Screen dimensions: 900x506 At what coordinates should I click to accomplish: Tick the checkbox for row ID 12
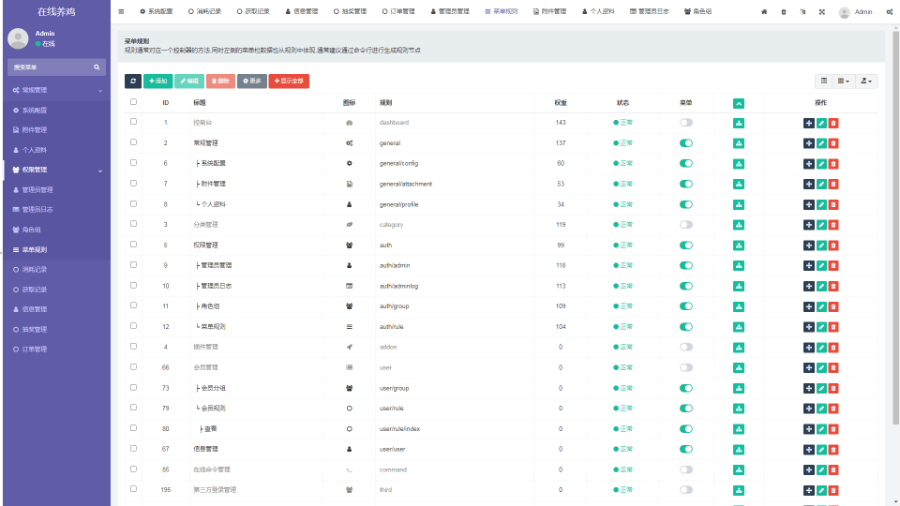point(134,327)
